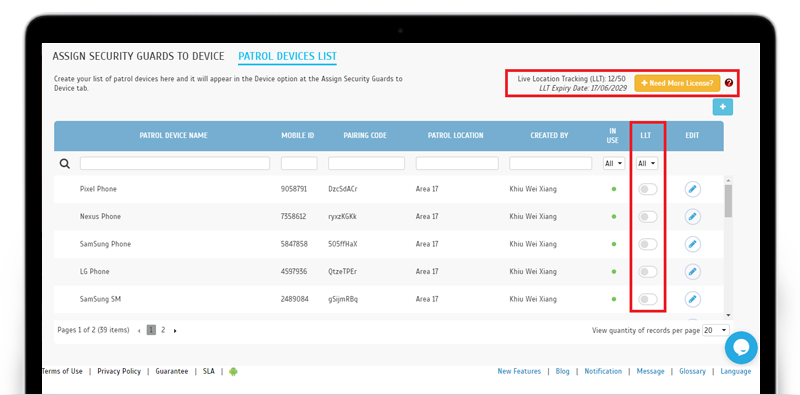Edit the SamSung SM device row
Image resolution: width=800 pixels, height=395 pixels.
pos(692,299)
